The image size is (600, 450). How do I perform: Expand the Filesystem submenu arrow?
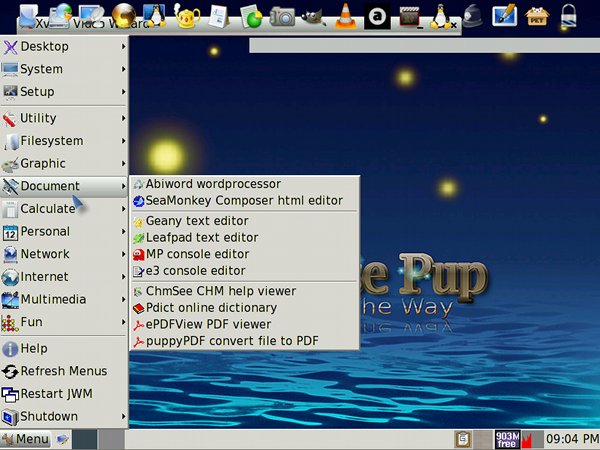pos(123,141)
